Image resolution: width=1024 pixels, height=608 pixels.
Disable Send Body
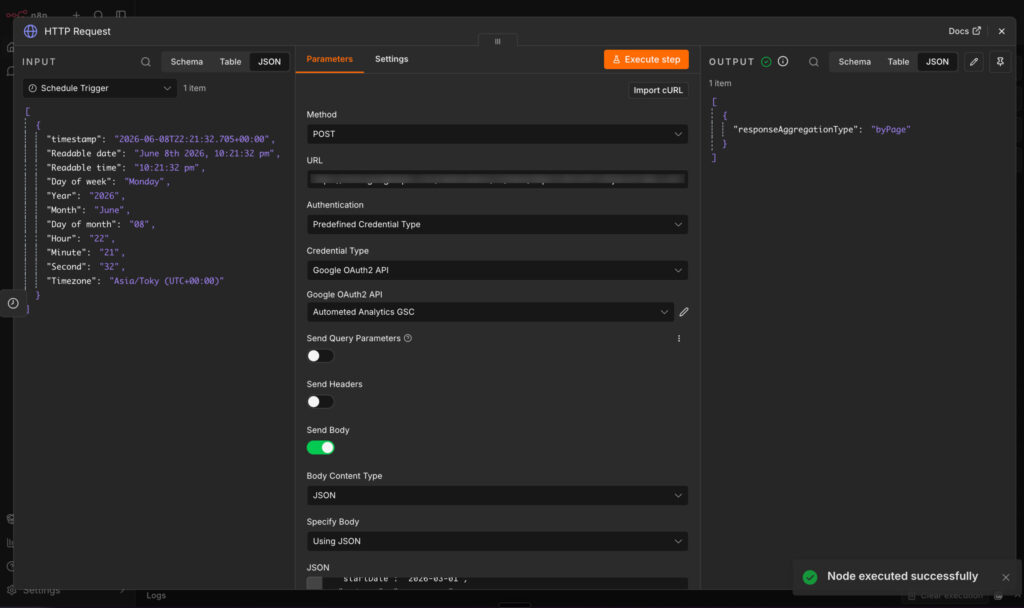coord(320,447)
